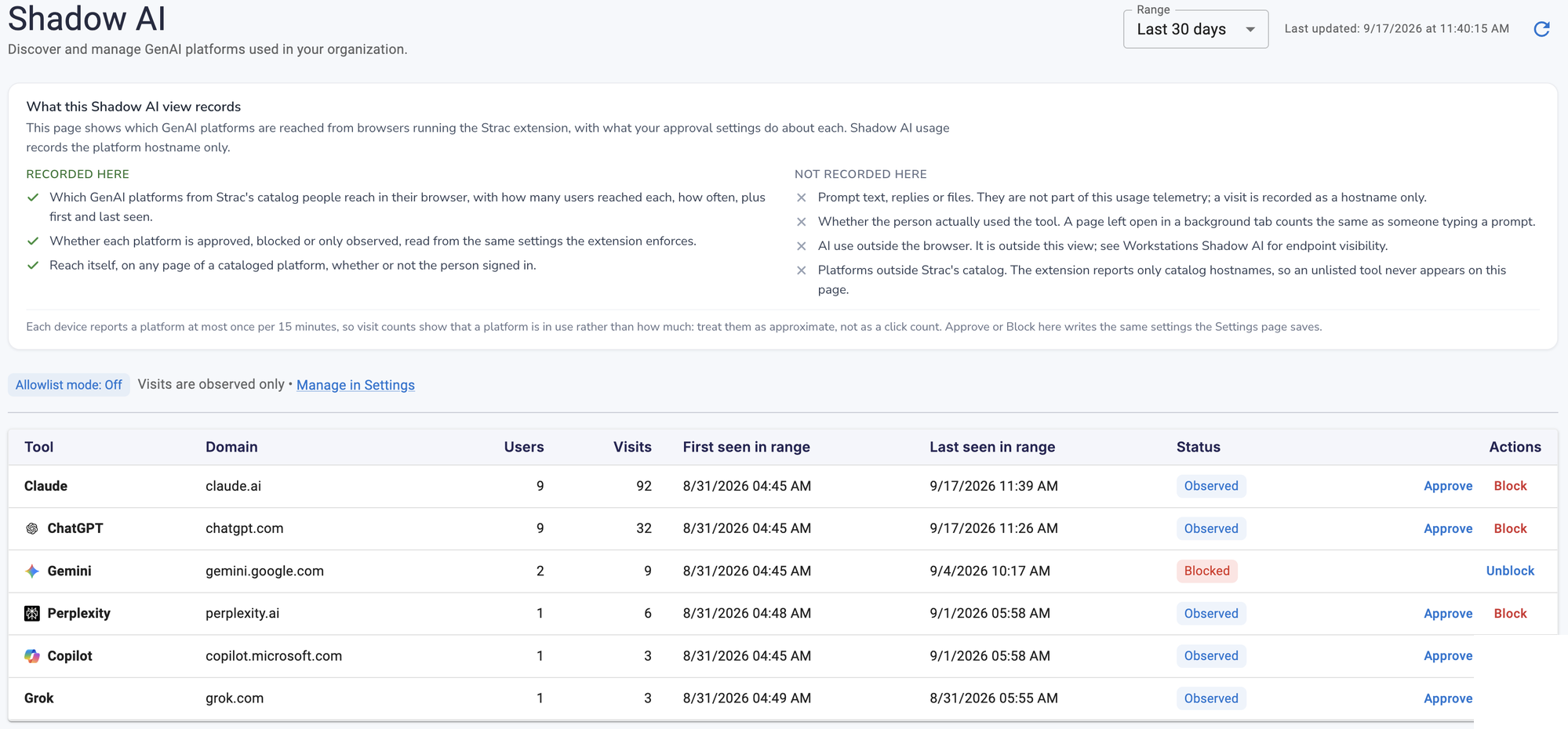Block the ChatGPT platform
The width and height of the screenshot is (1568, 729).
point(1510,528)
